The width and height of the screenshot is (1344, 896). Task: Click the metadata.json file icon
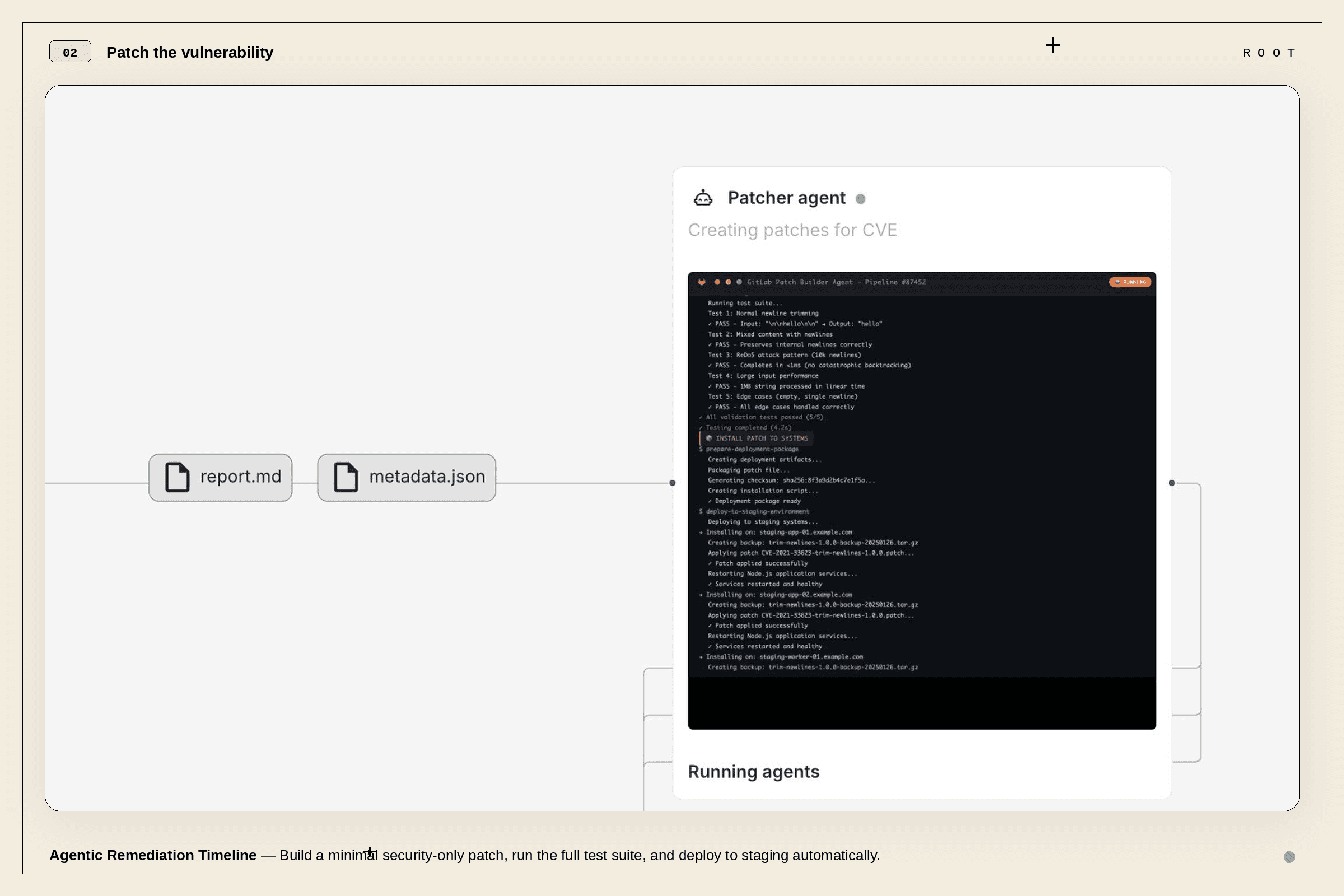pyautogui.click(x=346, y=477)
